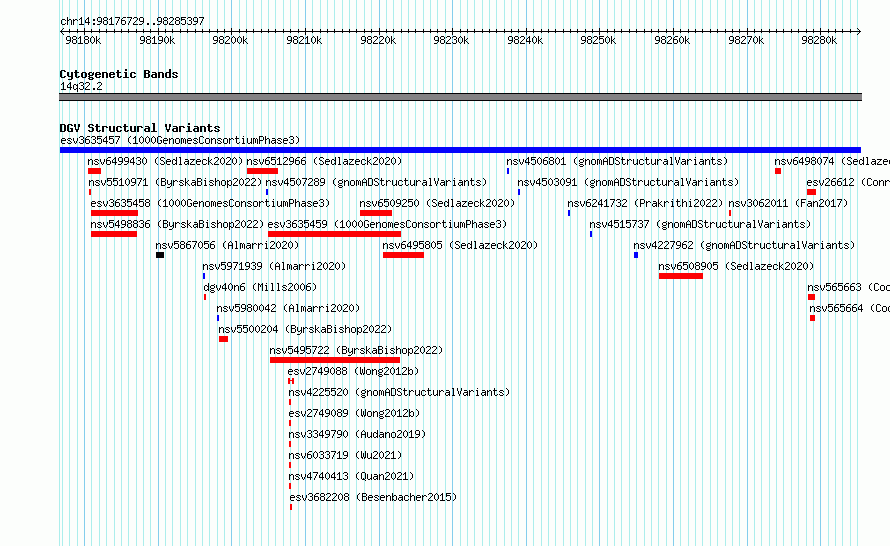
Task: Click red bar under nsv5498836
Action: tap(114, 234)
